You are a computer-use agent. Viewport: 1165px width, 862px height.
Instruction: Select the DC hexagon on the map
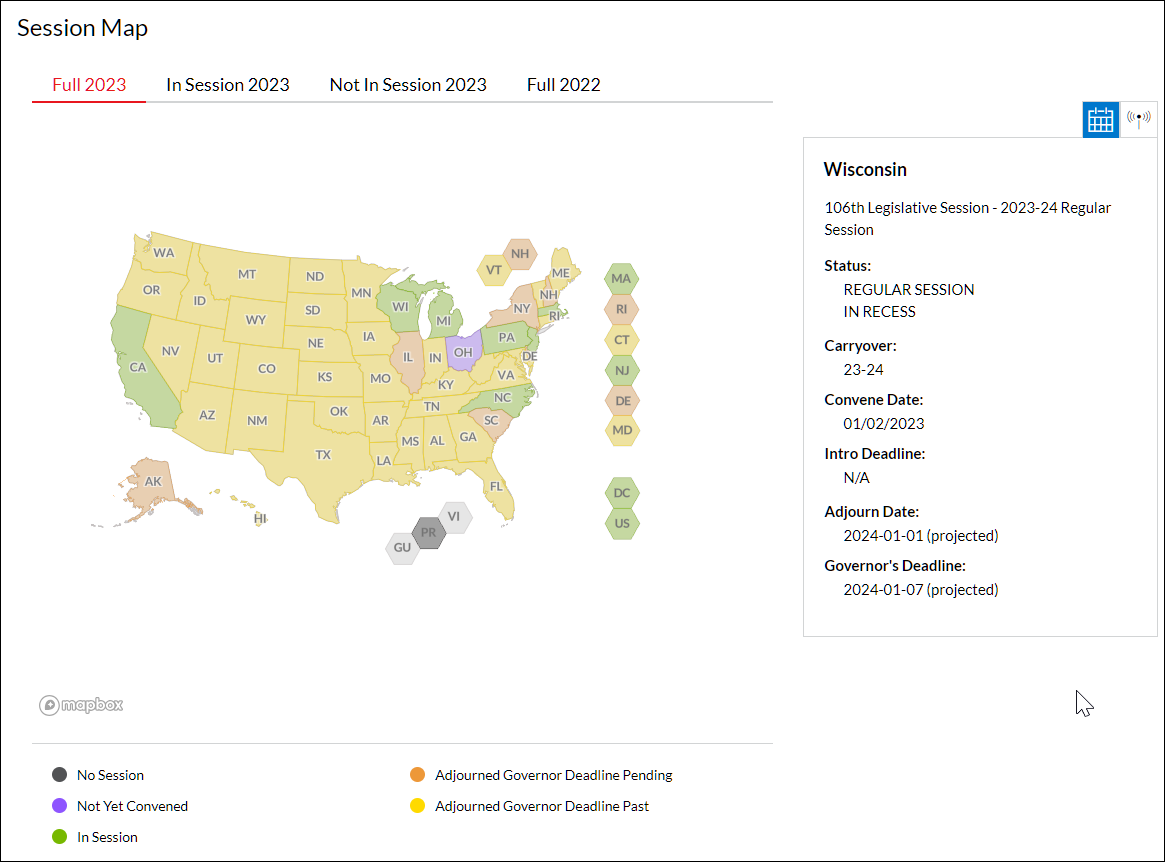[x=622, y=492]
